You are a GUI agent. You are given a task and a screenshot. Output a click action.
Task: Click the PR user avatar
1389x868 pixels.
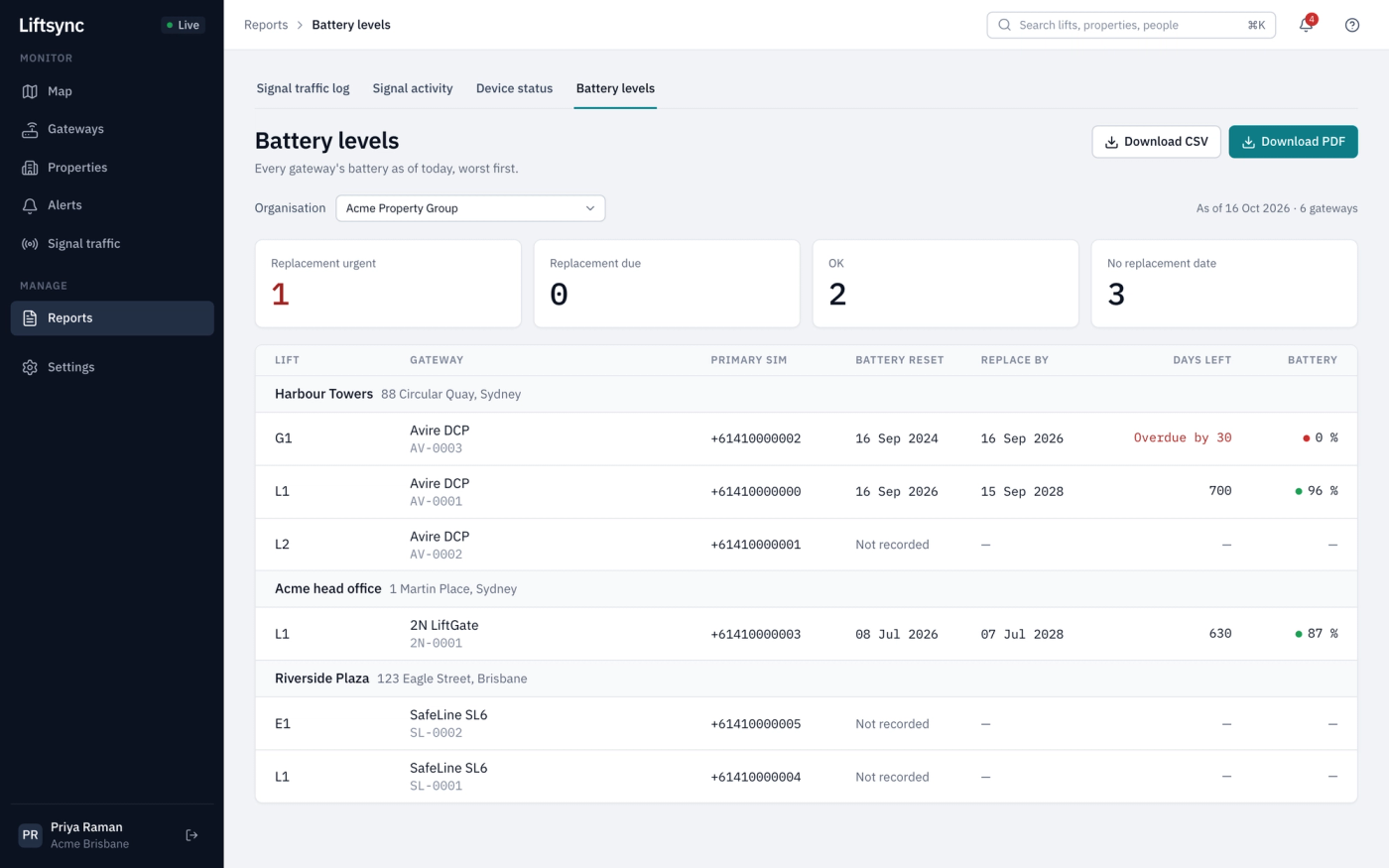(x=31, y=835)
